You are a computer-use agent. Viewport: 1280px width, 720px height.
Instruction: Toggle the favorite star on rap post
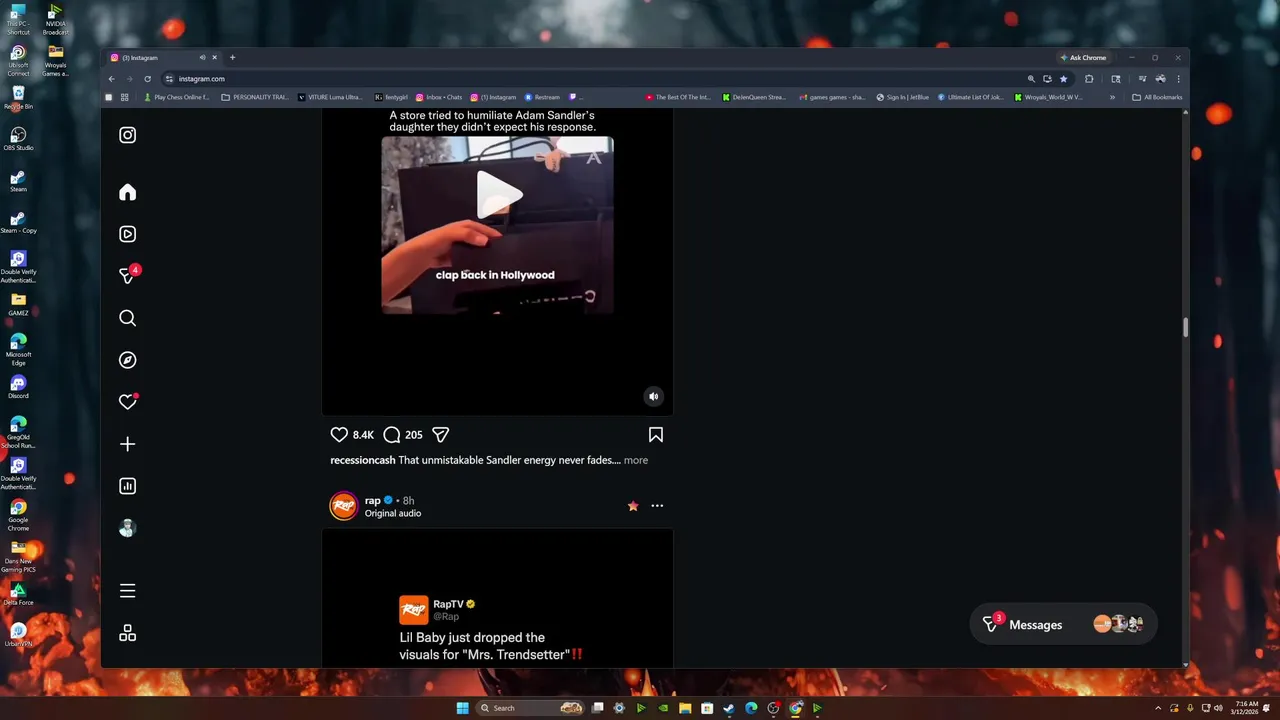[x=633, y=506]
